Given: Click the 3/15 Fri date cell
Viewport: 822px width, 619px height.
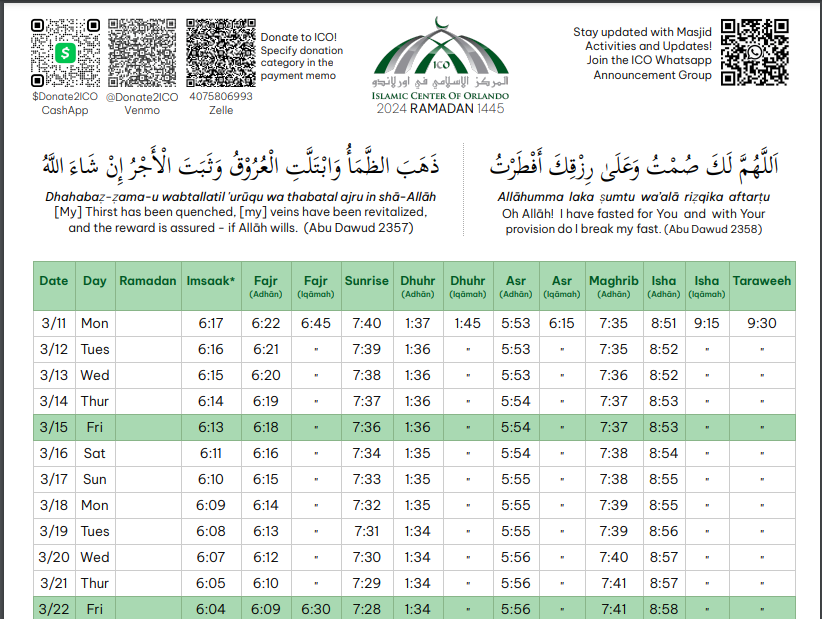Looking at the screenshot, I should pyautogui.click(x=54, y=428).
